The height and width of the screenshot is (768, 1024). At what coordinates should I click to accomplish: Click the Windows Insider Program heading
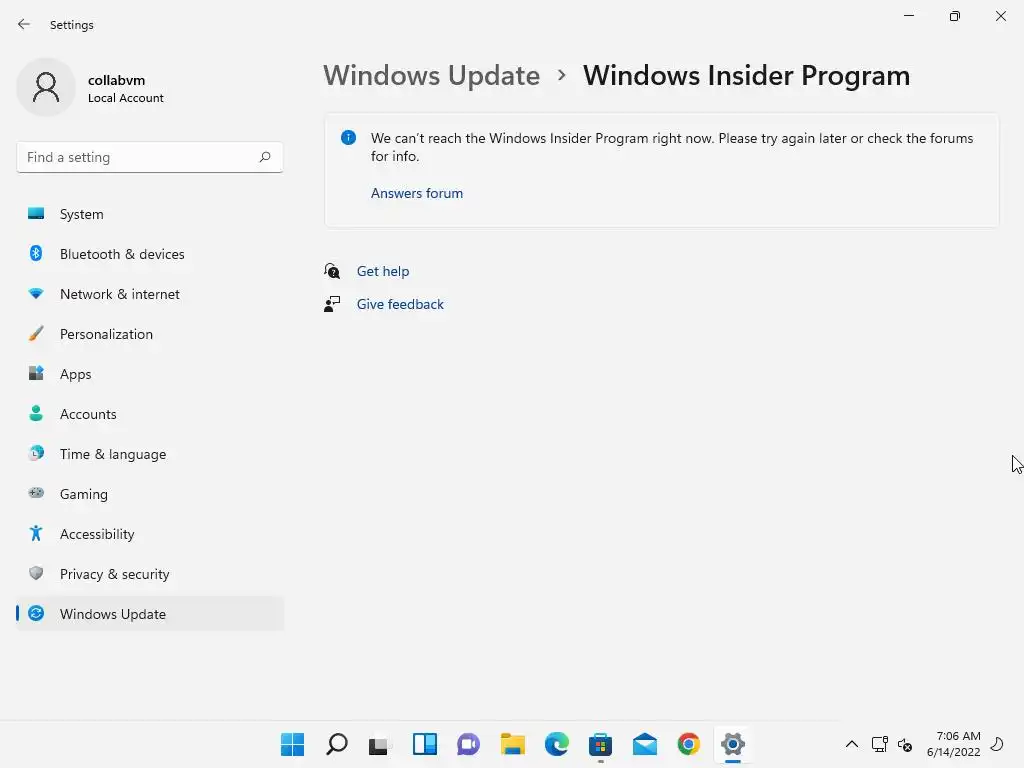click(746, 76)
